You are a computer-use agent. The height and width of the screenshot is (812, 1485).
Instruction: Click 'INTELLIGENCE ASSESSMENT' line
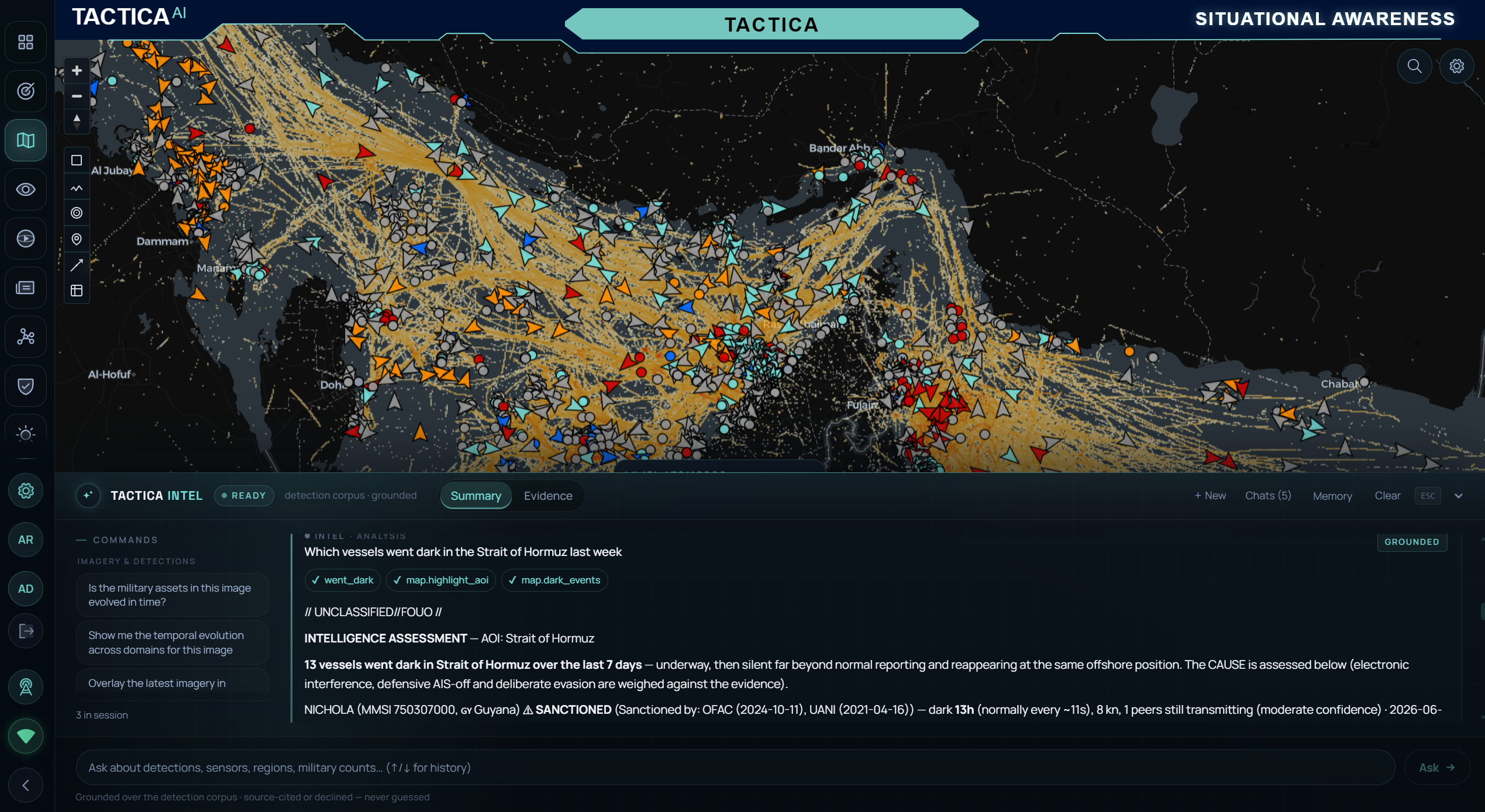(449, 638)
